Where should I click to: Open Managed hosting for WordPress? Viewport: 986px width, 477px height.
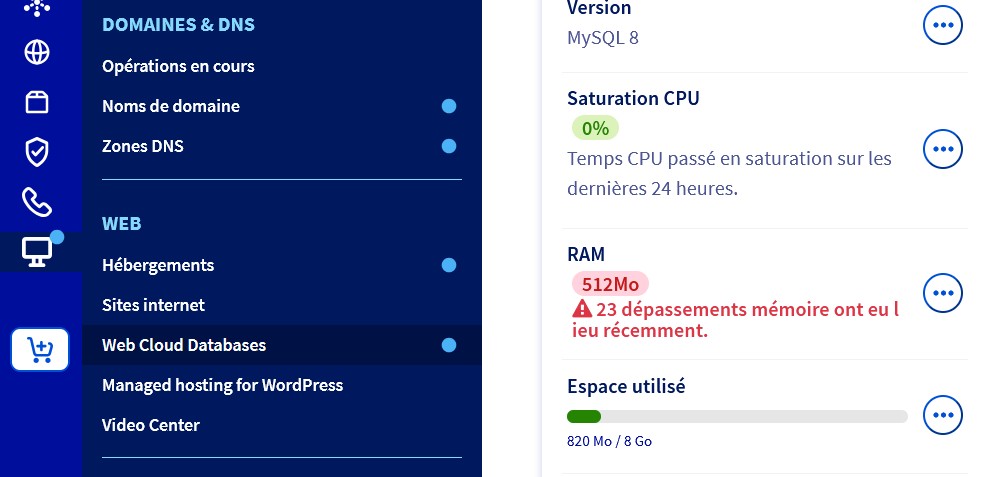pos(223,385)
